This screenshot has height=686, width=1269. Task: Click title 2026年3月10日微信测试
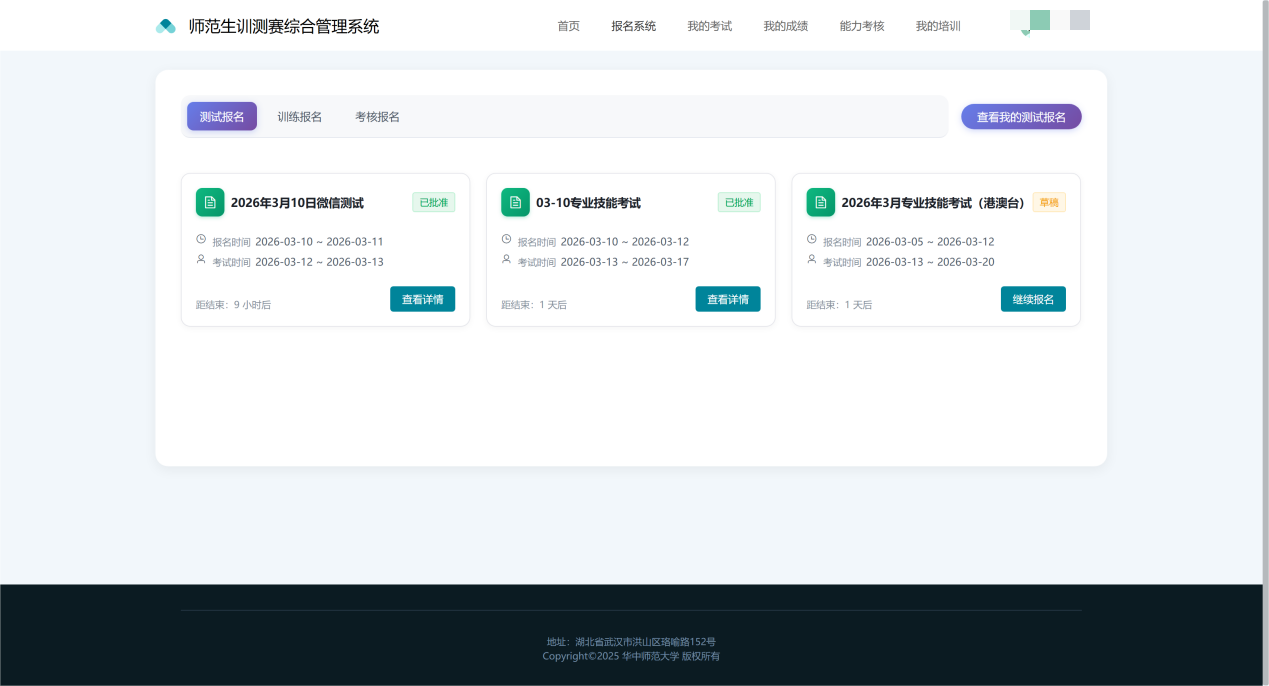pos(297,203)
